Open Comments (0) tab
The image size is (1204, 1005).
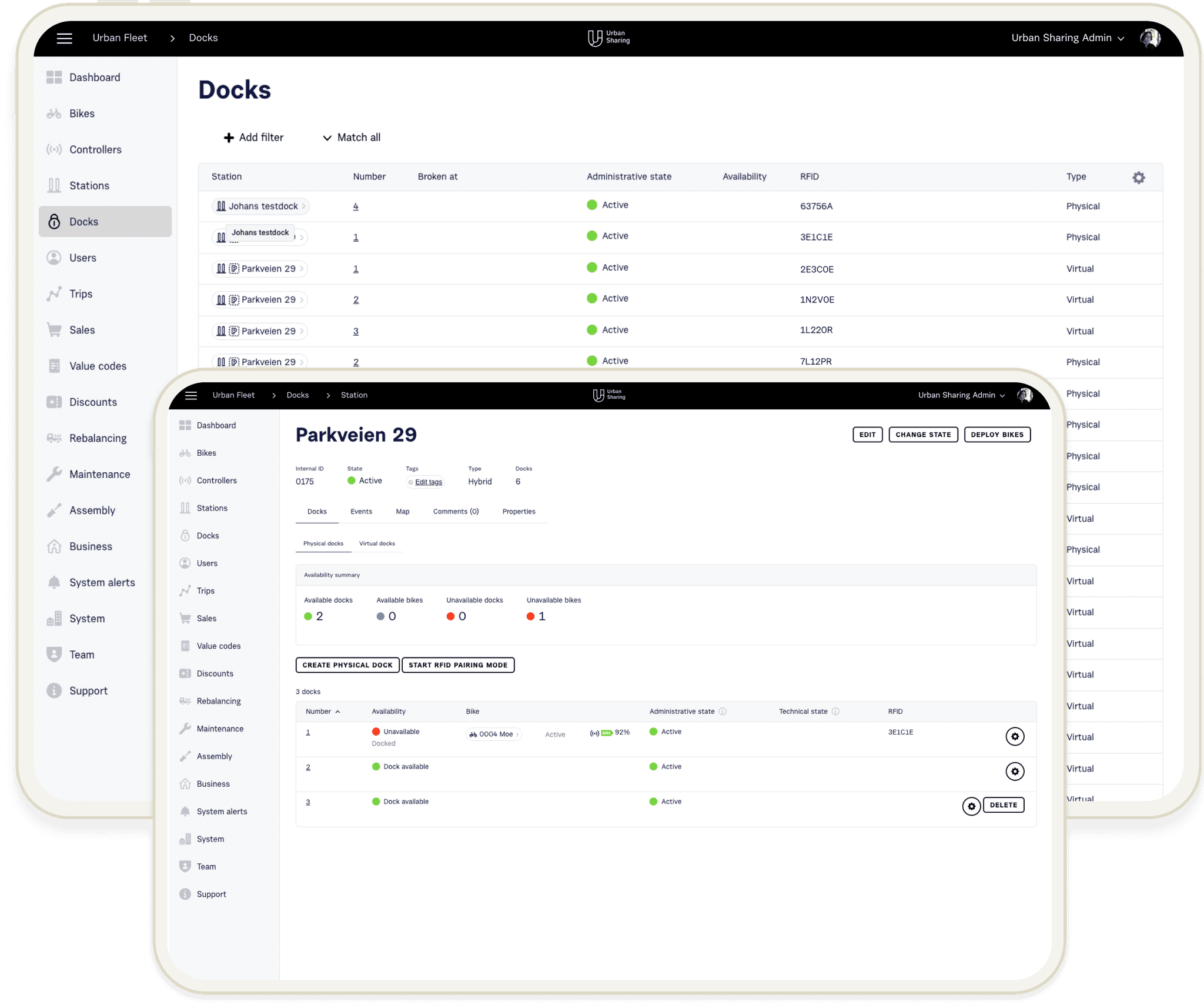456,512
